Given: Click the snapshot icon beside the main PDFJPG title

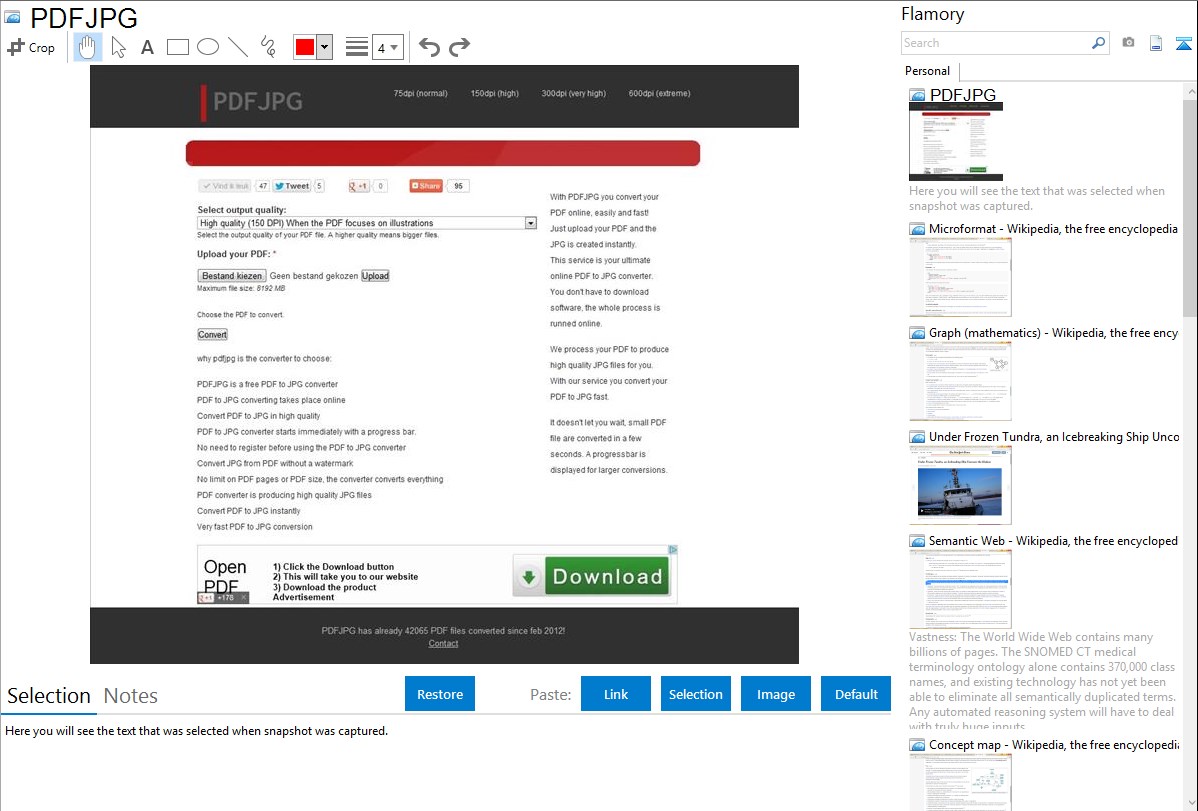Looking at the screenshot, I should (12, 17).
